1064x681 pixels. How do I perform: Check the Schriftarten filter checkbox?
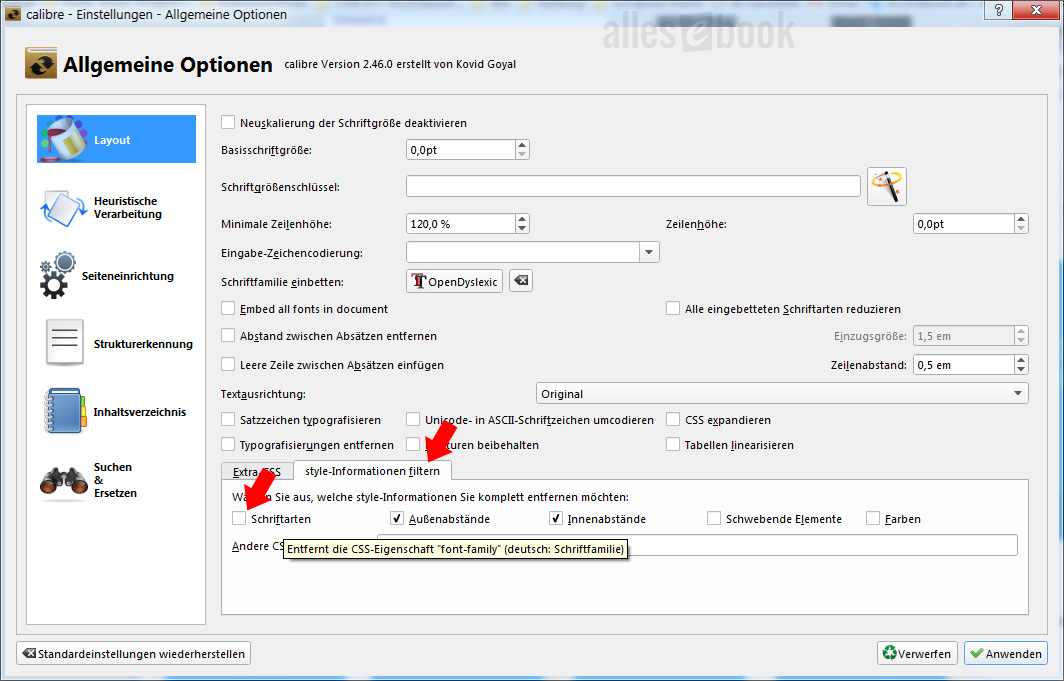click(239, 518)
